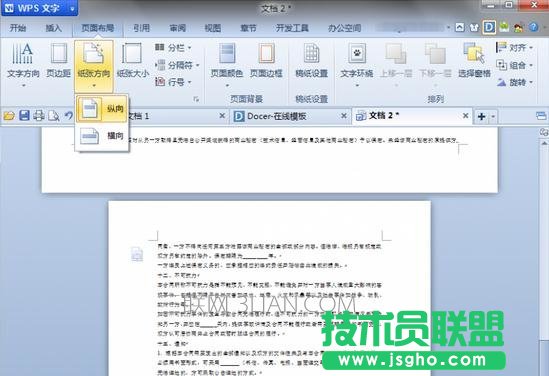This screenshot has height=376, width=549.
Task: Expand the 旋转 dropdown arrow
Action: click(x=531, y=83)
